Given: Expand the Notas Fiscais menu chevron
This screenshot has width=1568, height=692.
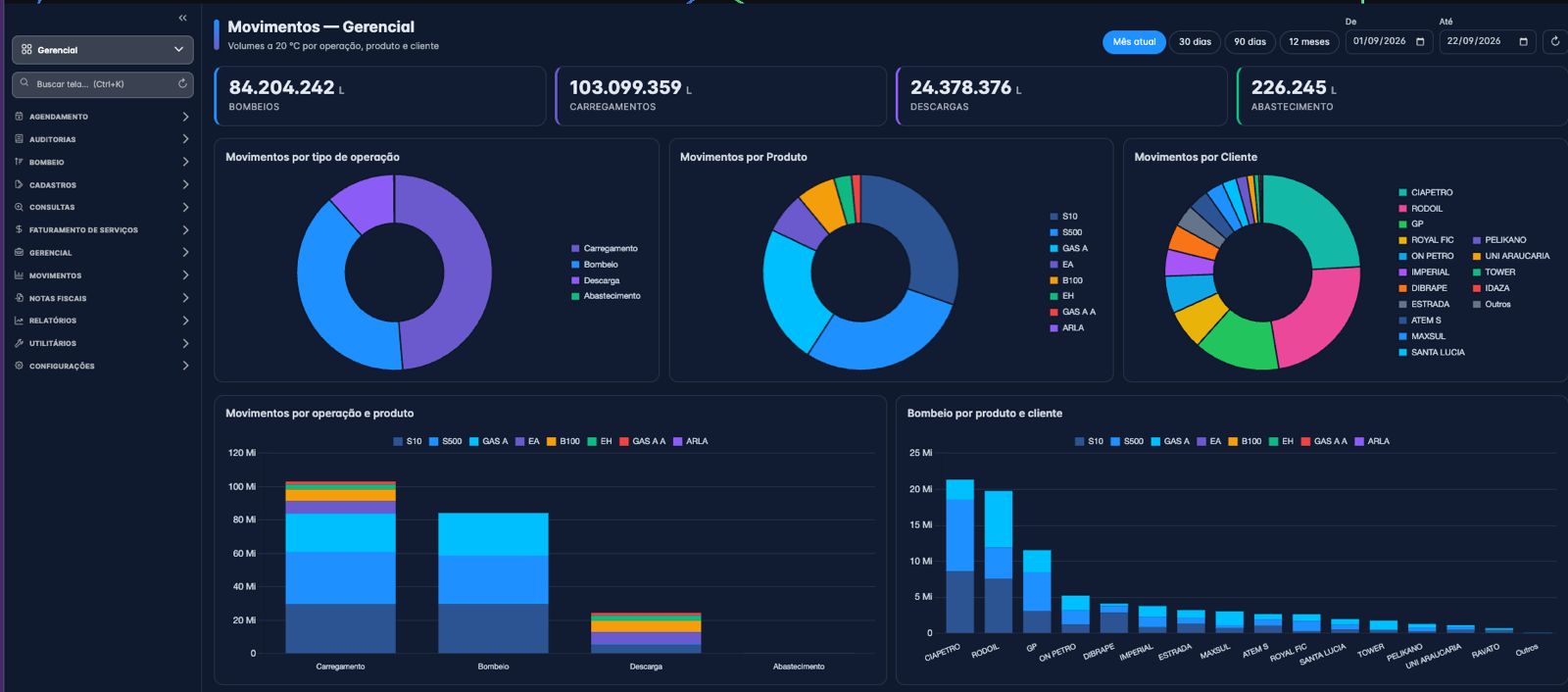Looking at the screenshot, I should (x=185, y=298).
